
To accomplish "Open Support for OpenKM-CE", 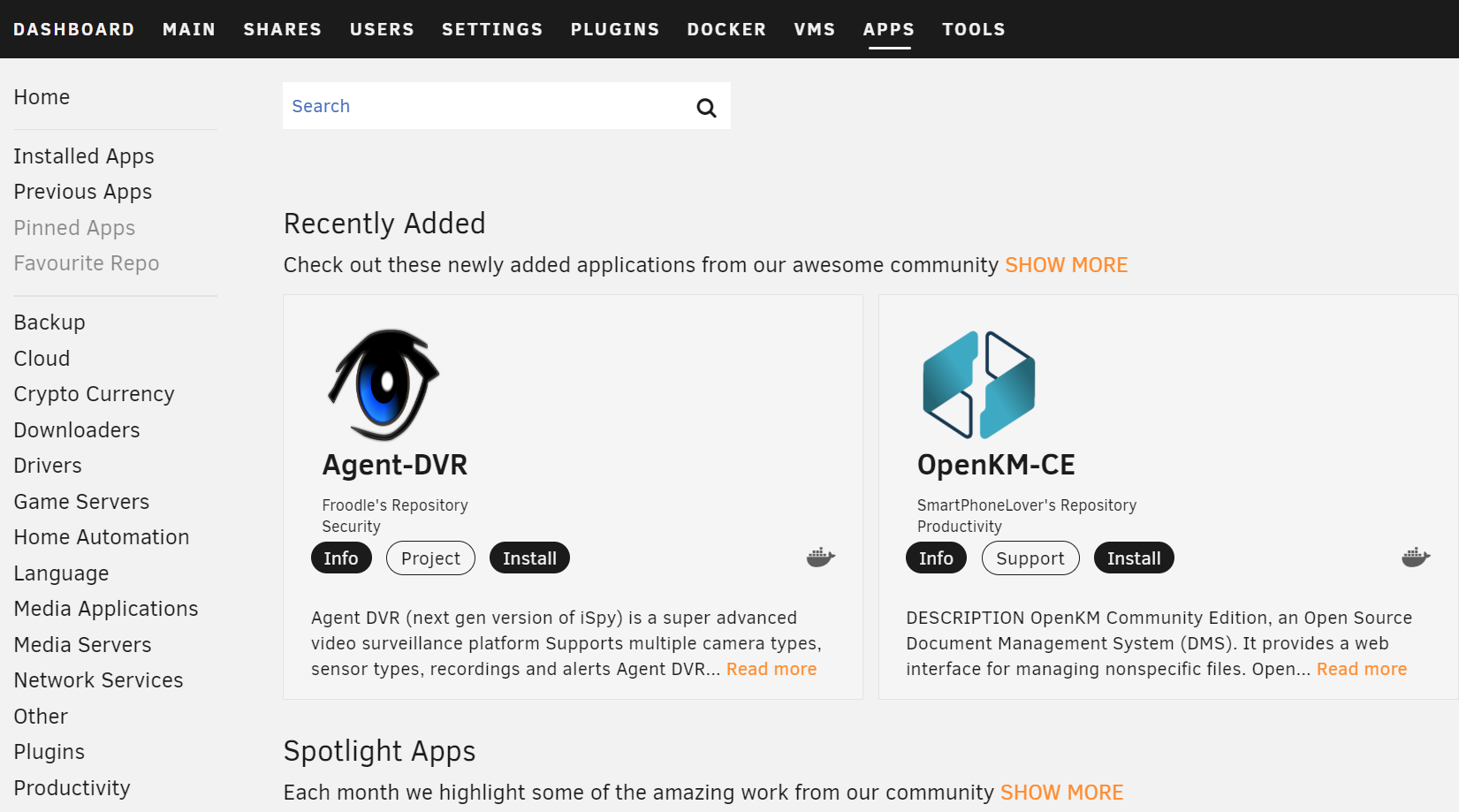I will coord(1030,558).
